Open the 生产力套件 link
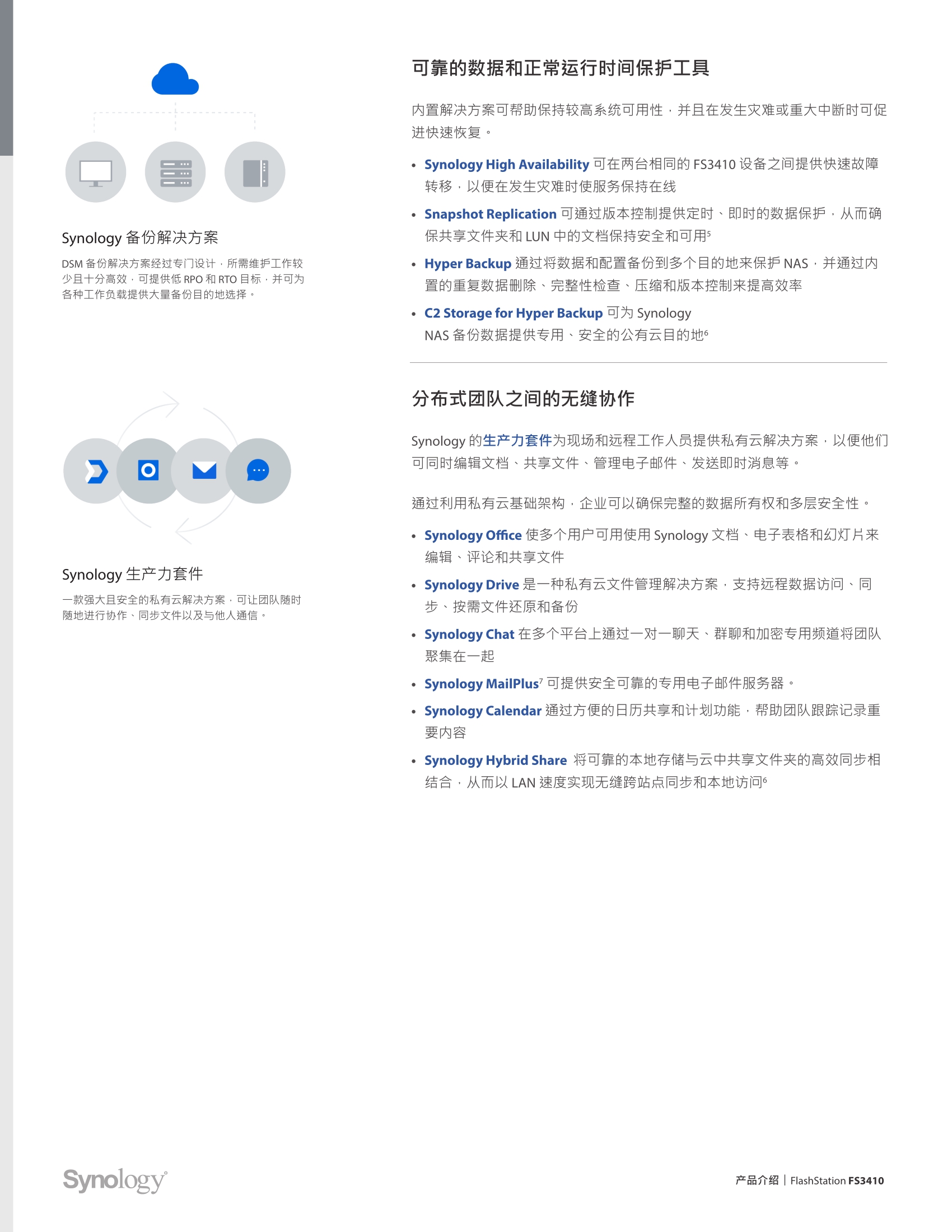The height and width of the screenshot is (1232, 952). click(x=517, y=441)
